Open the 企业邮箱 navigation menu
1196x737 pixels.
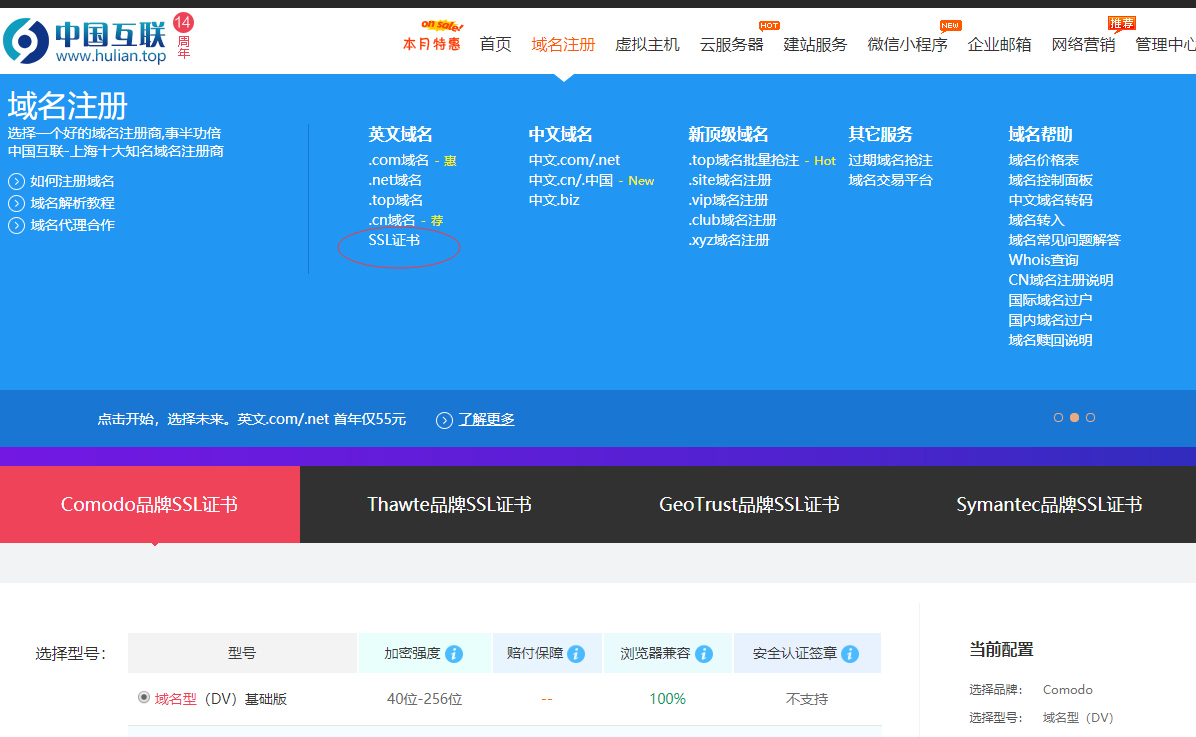click(x=999, y=44)
